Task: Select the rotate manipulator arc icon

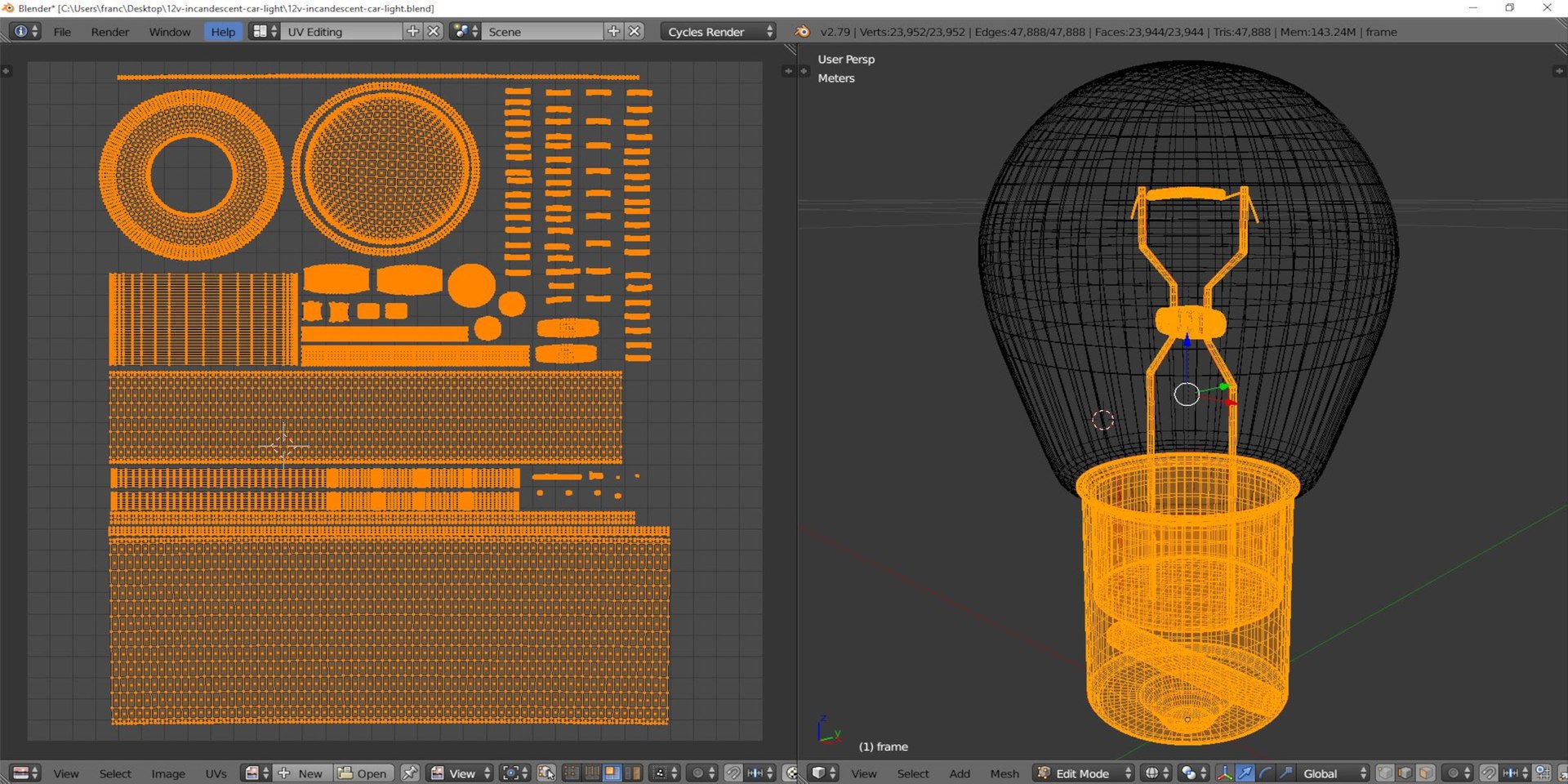Action: pyautogui.click(x=1265, y=773)
